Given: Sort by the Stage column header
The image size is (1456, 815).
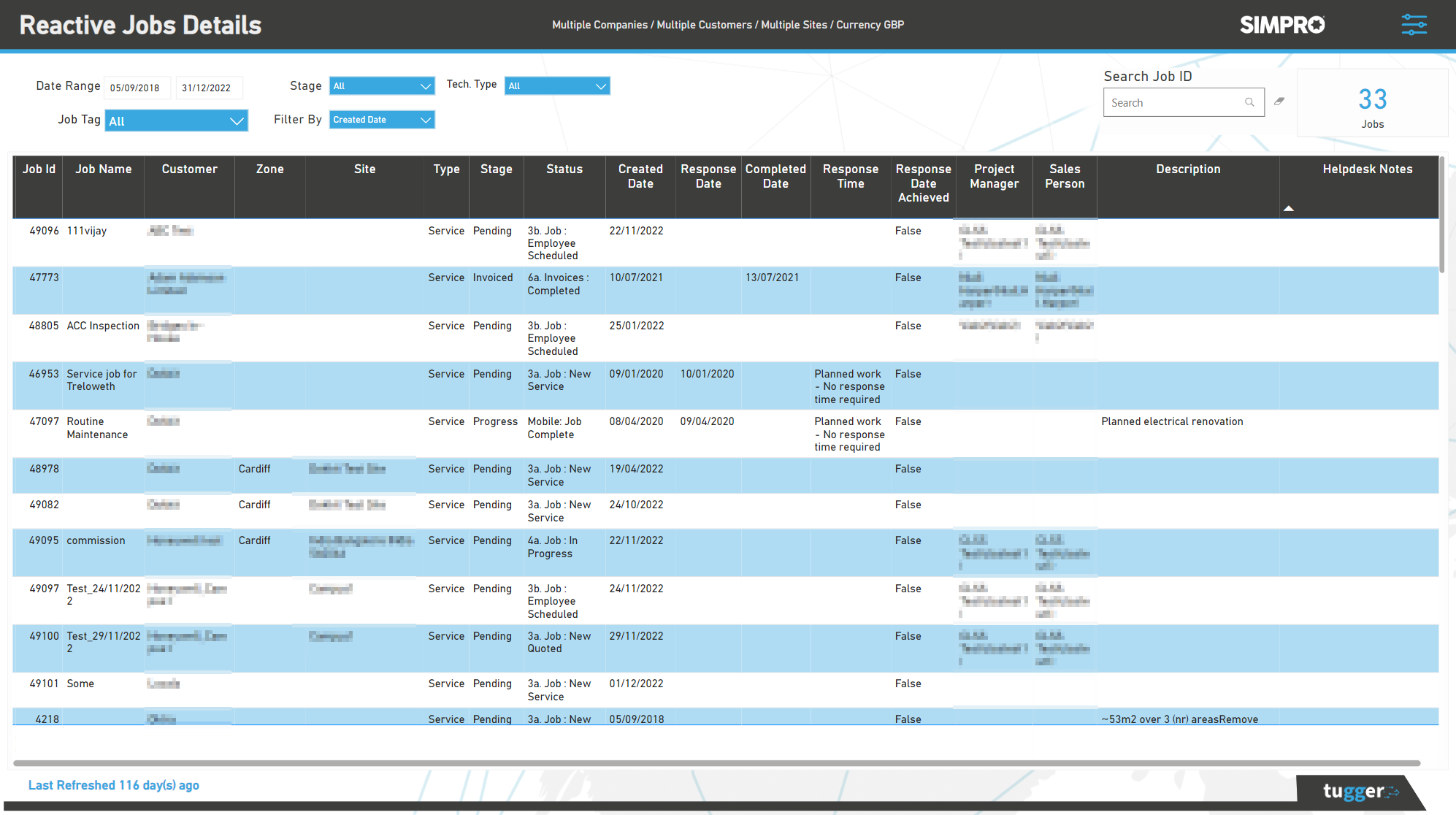Looking at the screenshot, I should click(x=496, y=169).
